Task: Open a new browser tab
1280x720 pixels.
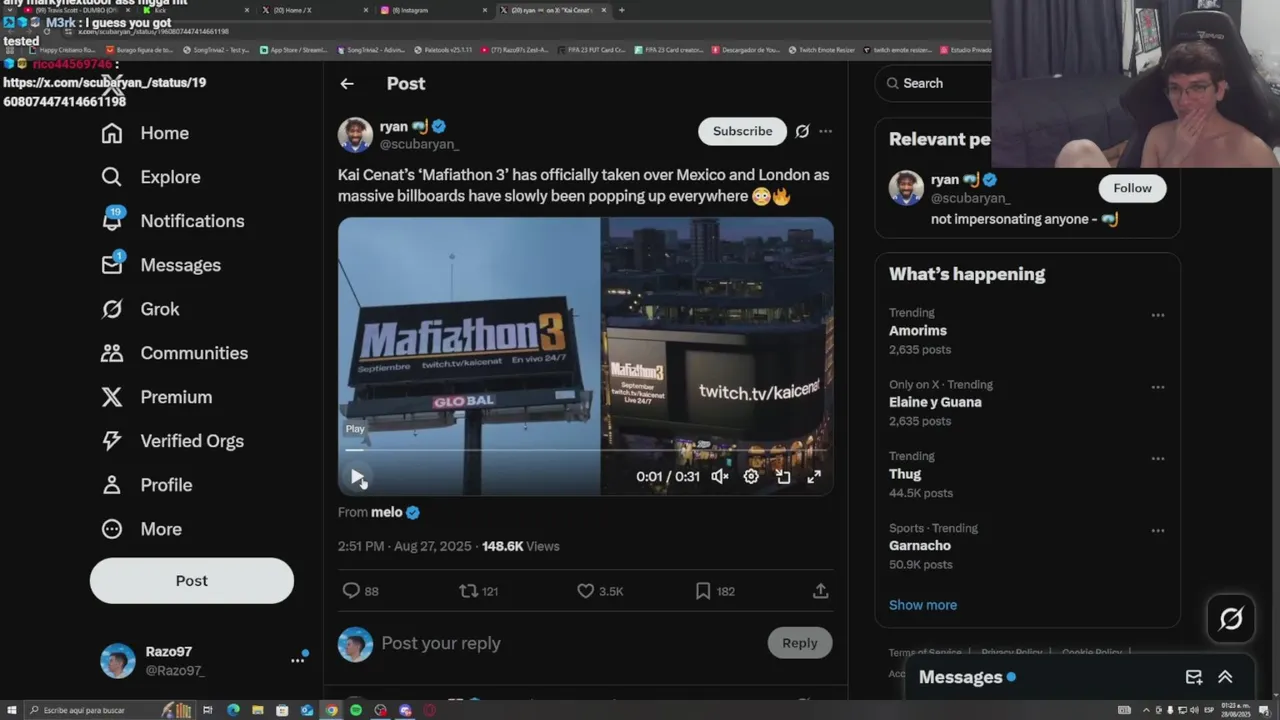Action: (622, 10)
